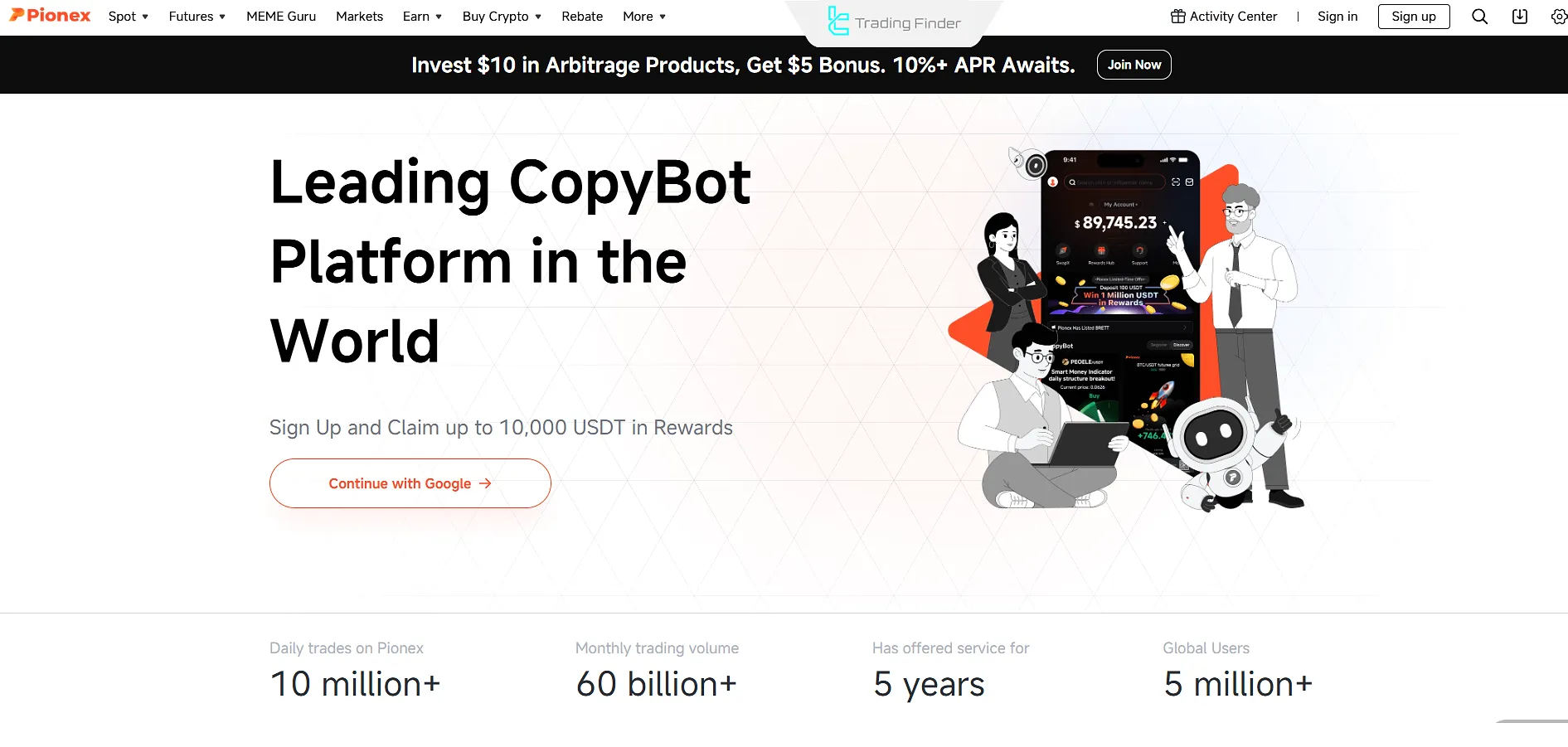Expand the Buy Crypto menu
Screen dimensions: 1568x747
[x=502, y=17]
